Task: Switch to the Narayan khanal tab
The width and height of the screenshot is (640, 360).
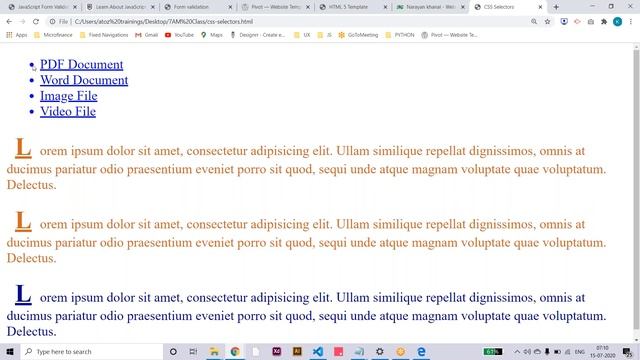Action: 431,7
